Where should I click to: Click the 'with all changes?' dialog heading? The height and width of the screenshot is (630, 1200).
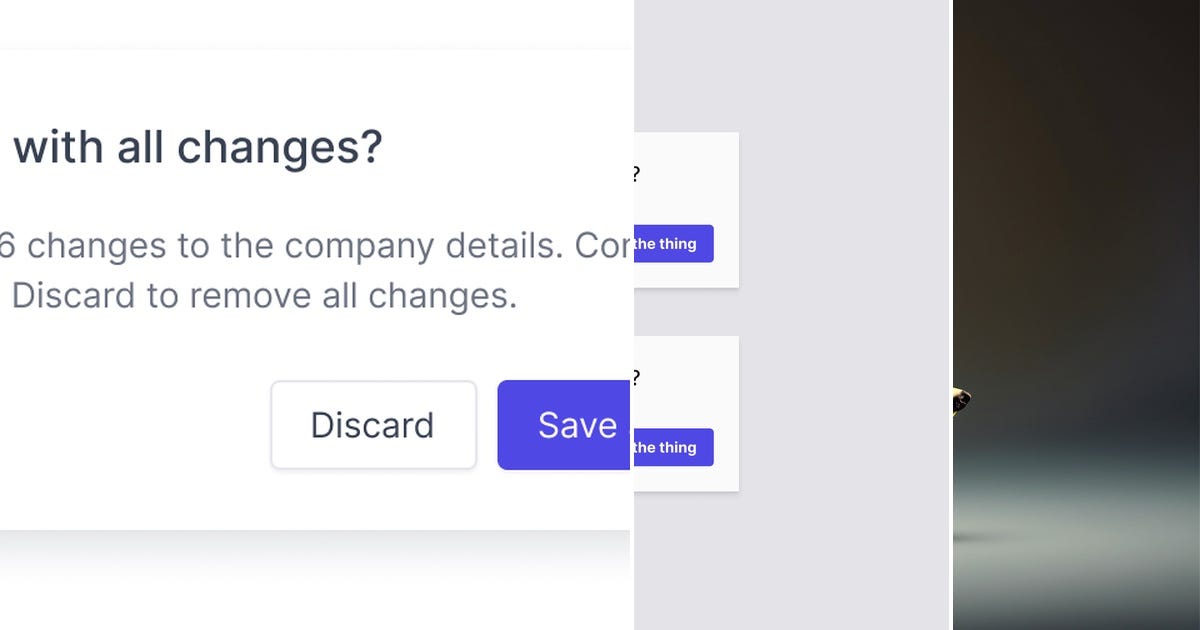point(195,146)
